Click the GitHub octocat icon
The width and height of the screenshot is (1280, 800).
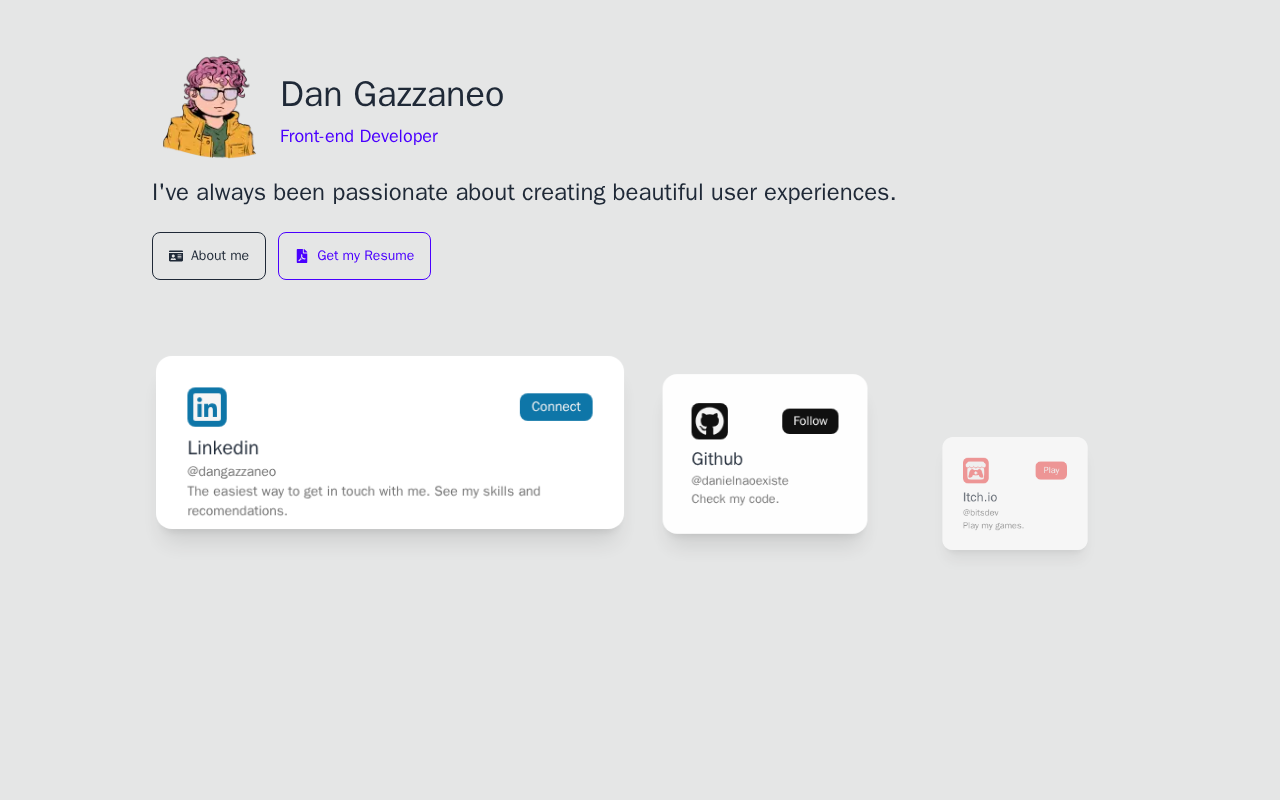(709, 421)
